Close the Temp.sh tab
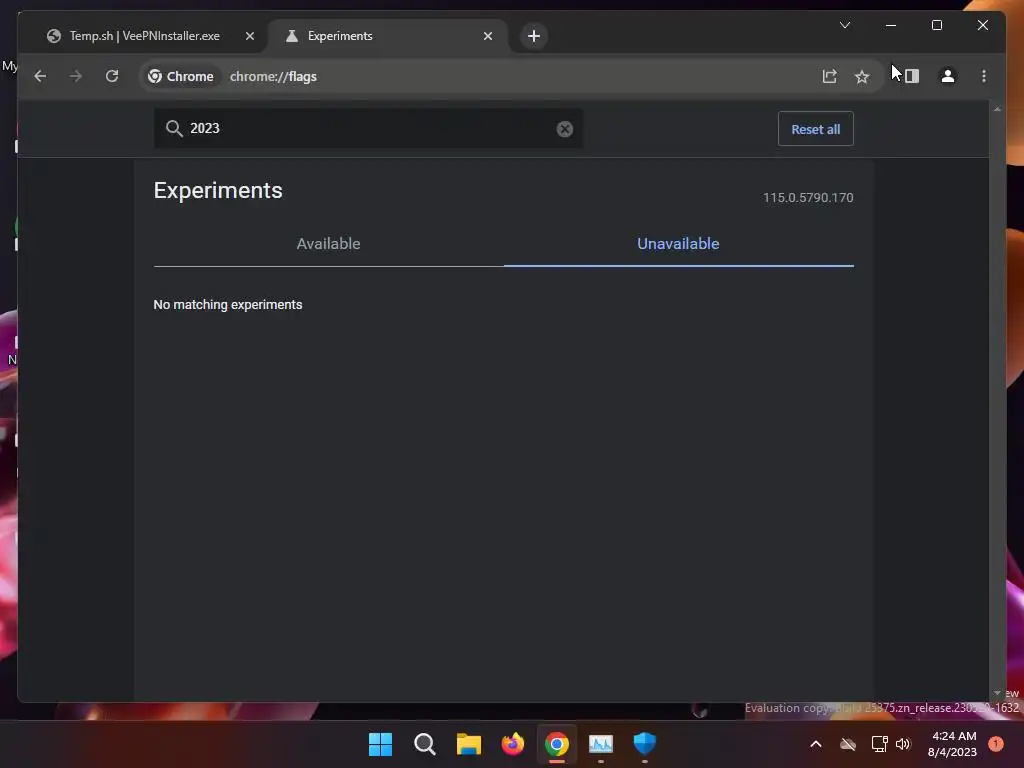Screen dimensions: 1024x768 pos(249,36)
